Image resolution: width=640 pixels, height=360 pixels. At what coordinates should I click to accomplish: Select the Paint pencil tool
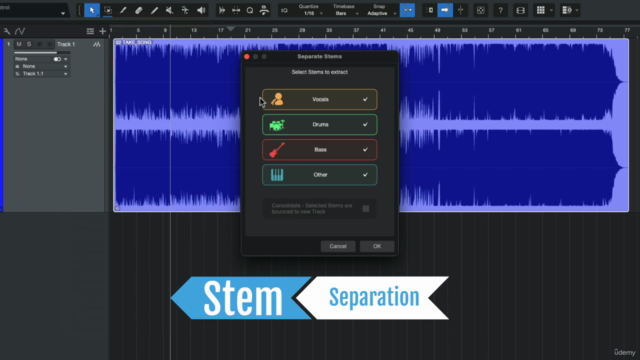[154, 10]
